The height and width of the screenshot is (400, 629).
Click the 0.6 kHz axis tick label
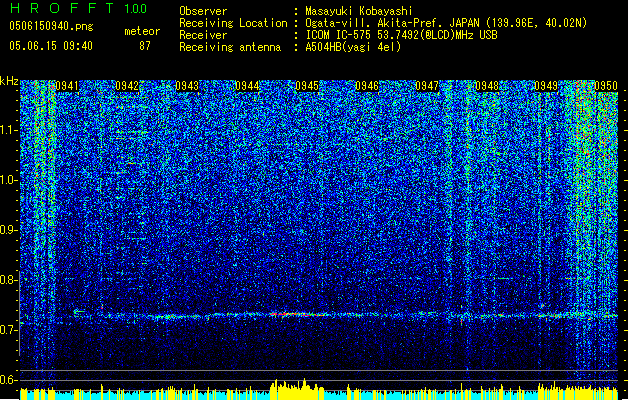[x=8, y=380]
